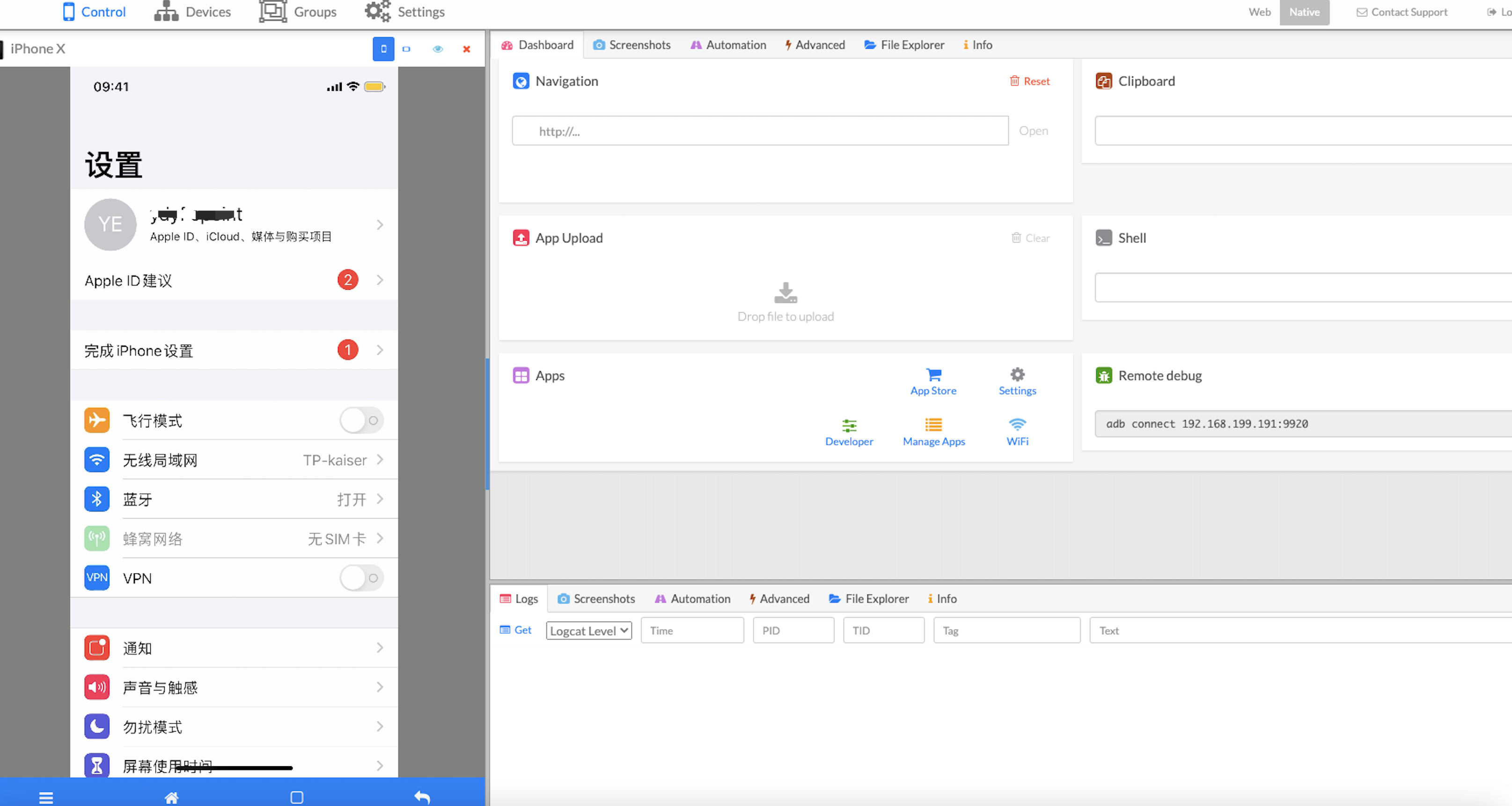Switch to landscape orientation icon
Viewport: 1512px width, 806px height.
(x=406, y=49)
